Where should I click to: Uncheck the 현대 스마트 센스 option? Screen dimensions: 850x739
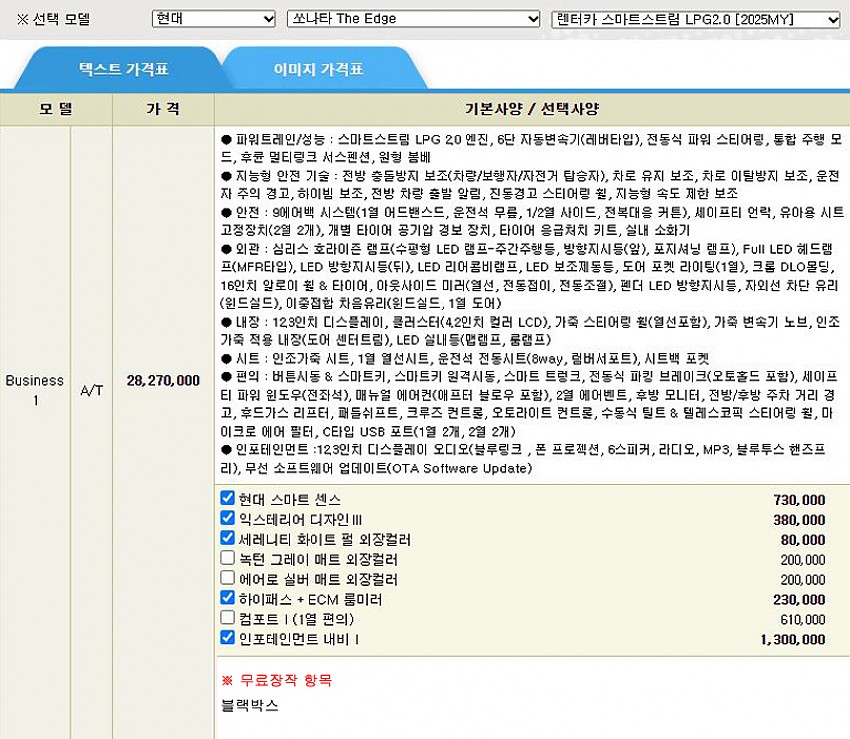[x=227, y=499]
